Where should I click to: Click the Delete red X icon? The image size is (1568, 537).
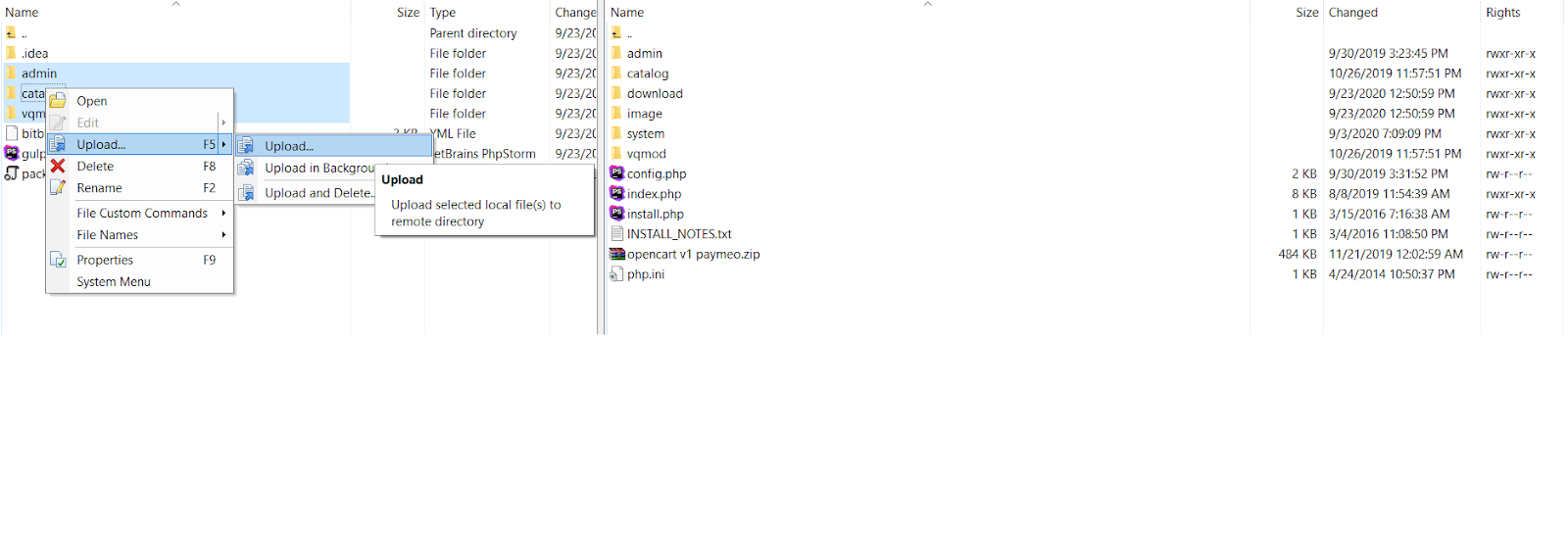coord(58,167)
